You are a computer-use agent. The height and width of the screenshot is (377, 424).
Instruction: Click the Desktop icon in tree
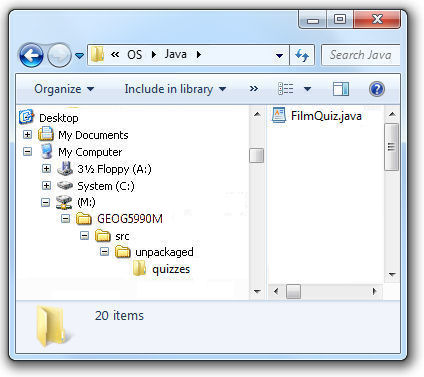tap(26, 117)
